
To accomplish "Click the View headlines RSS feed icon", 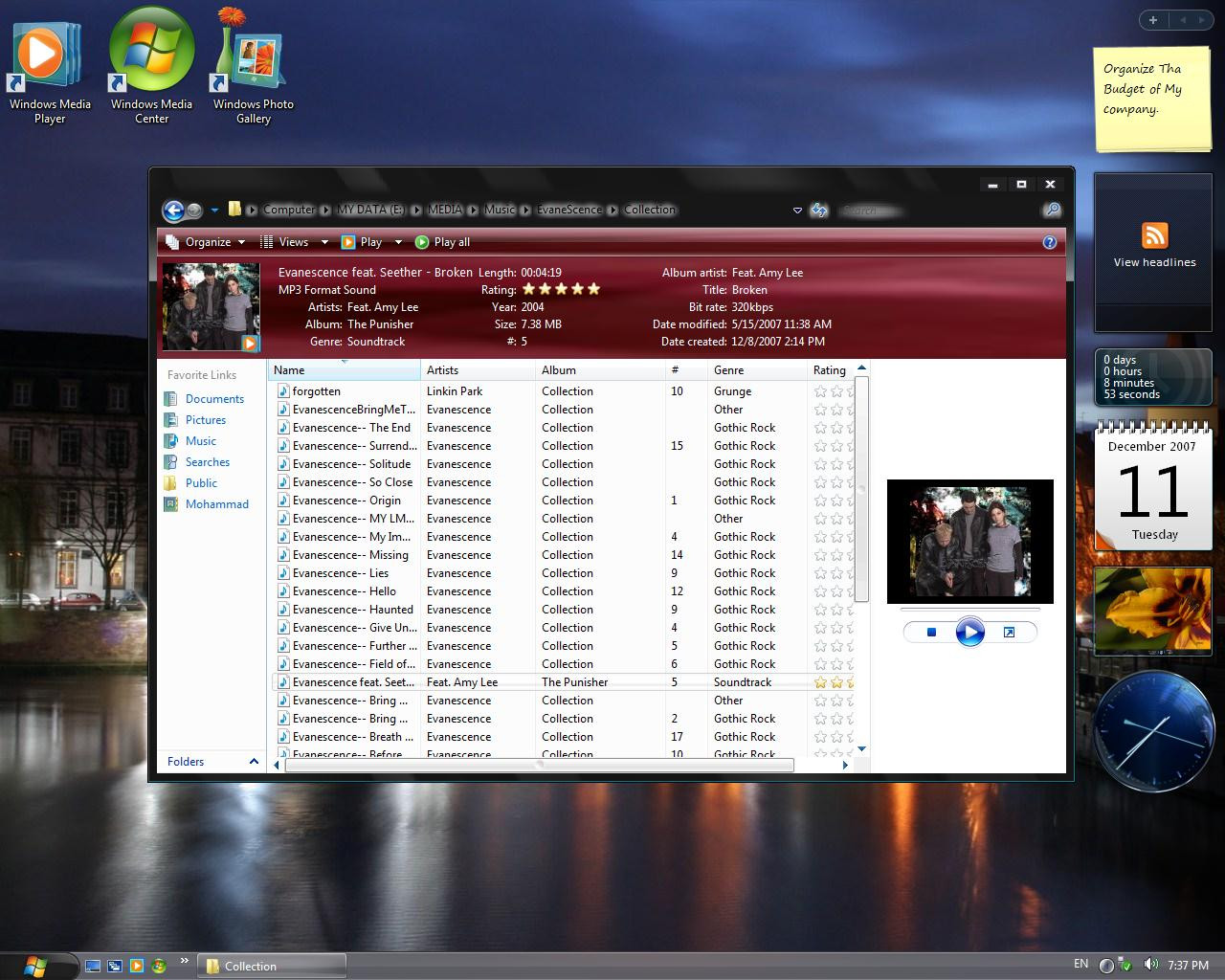I will tap(1154, 235).
